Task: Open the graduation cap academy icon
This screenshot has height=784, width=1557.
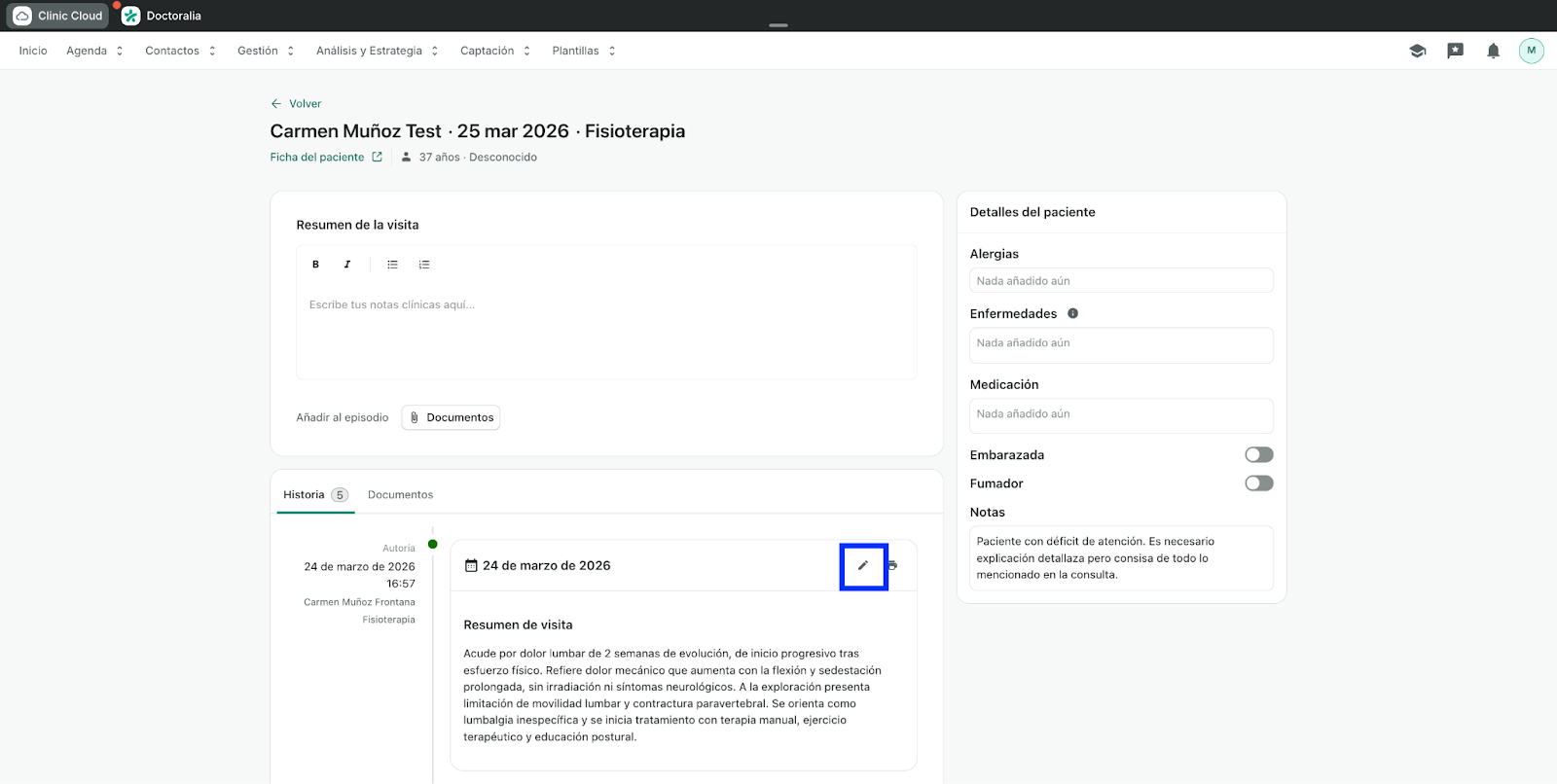Action: point(1418,51)
